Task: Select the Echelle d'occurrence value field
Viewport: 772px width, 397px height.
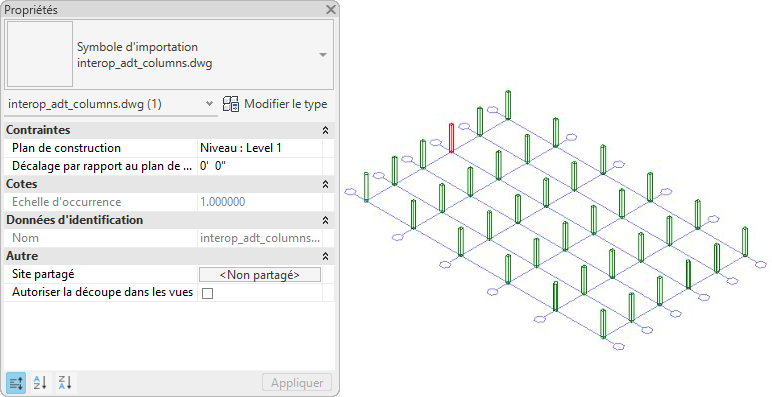Action: pos(260,202)
